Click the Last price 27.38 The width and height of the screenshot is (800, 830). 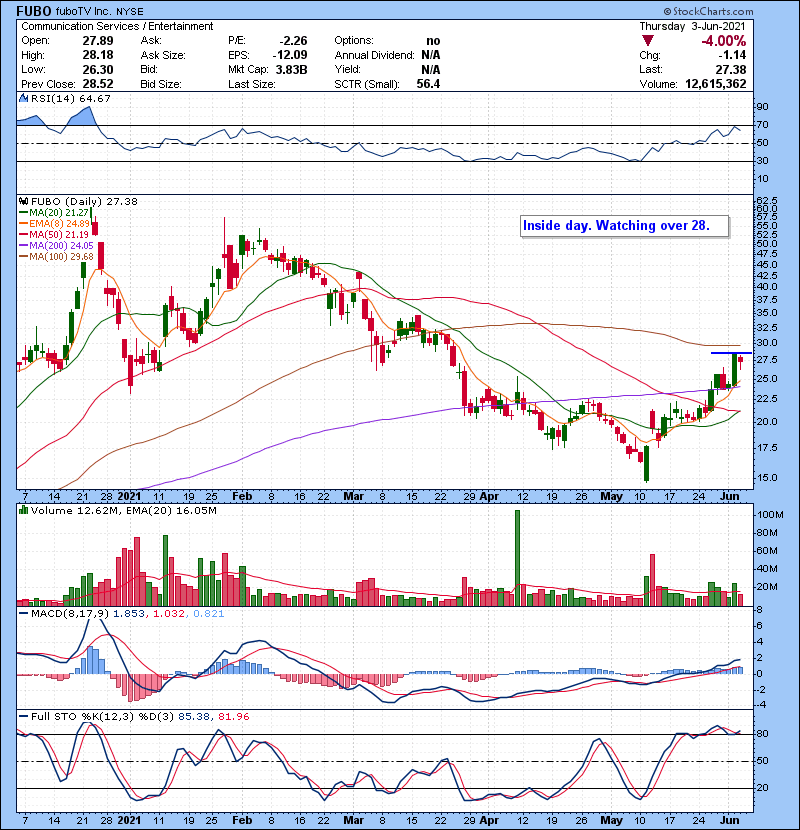731,69
